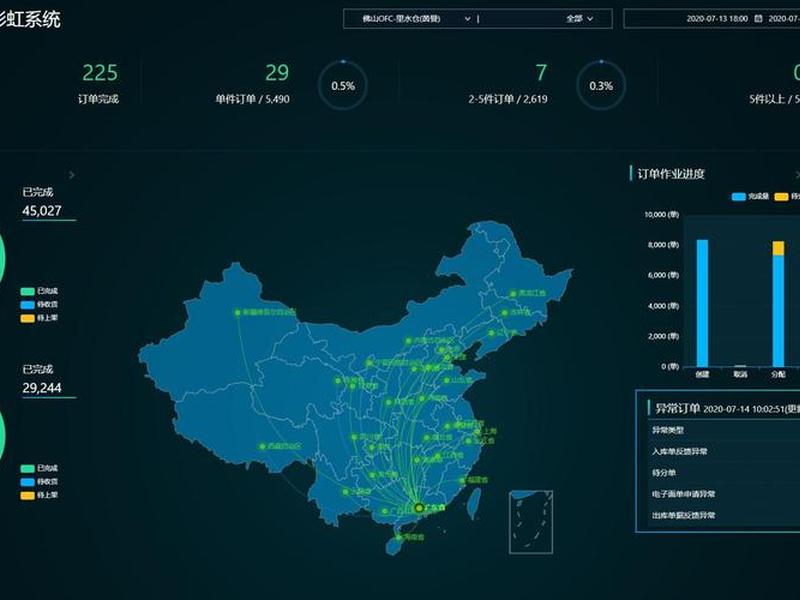The width and height of the screenshot is (800, 600).
Task: Click the 四川省 map marker
Action: pyautogui.click(x=354, y=437)
